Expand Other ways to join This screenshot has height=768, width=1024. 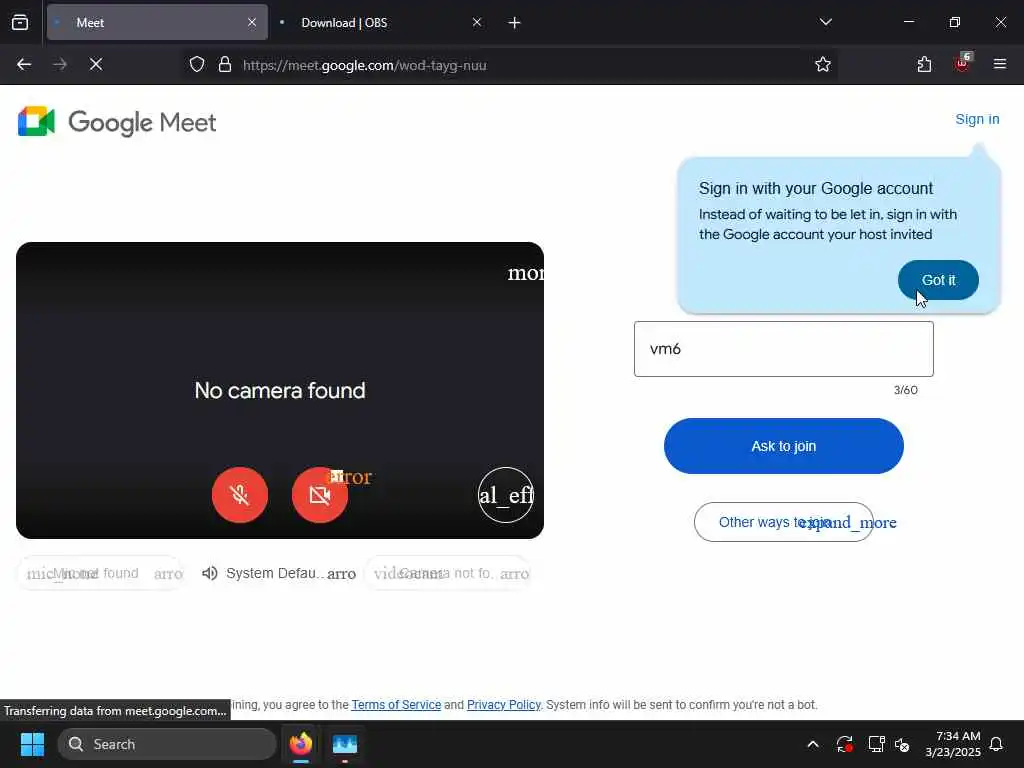[x=784, y=522]
